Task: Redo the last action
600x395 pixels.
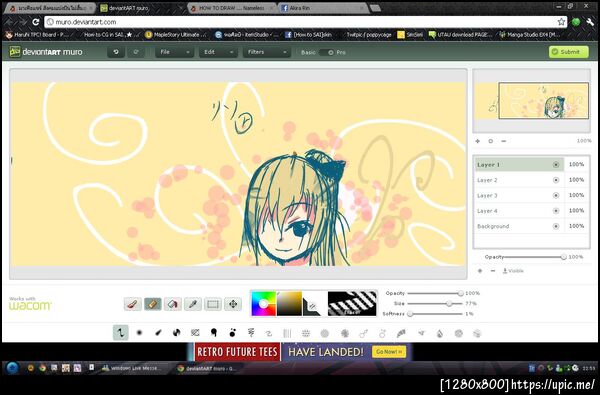Action: coord(136,52)
